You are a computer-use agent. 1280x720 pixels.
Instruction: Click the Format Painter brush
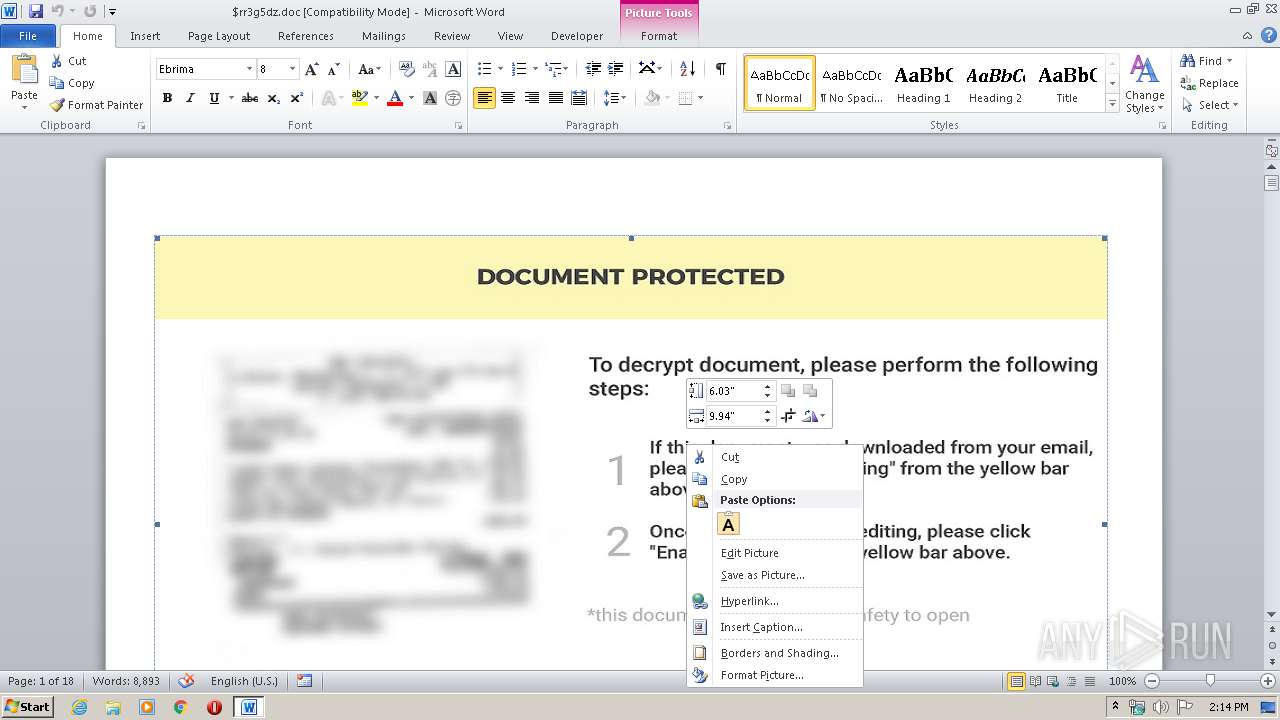click(x=96, y=105)
